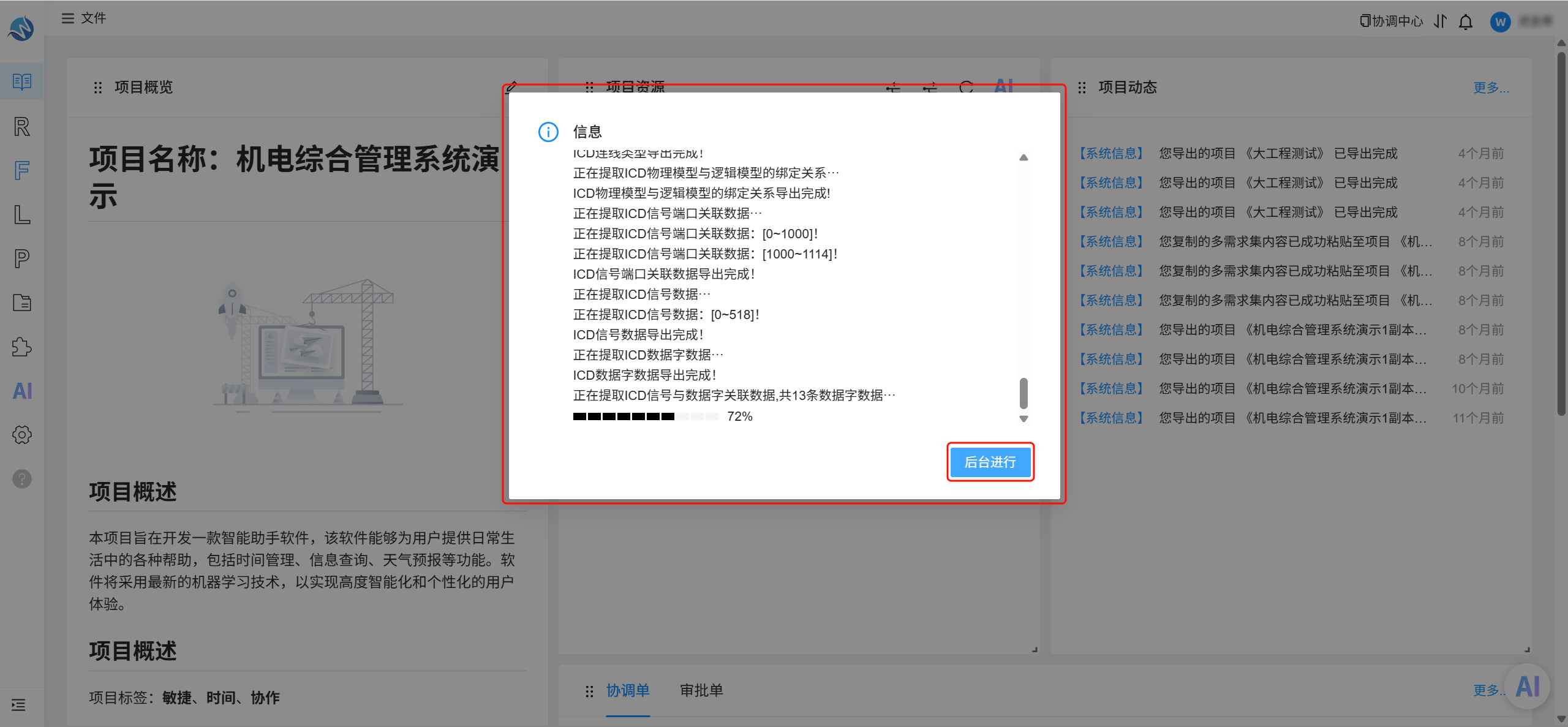Click dialog log scrollbar down arrow
The image size is (1568, 727).
tap(1023, 419)
